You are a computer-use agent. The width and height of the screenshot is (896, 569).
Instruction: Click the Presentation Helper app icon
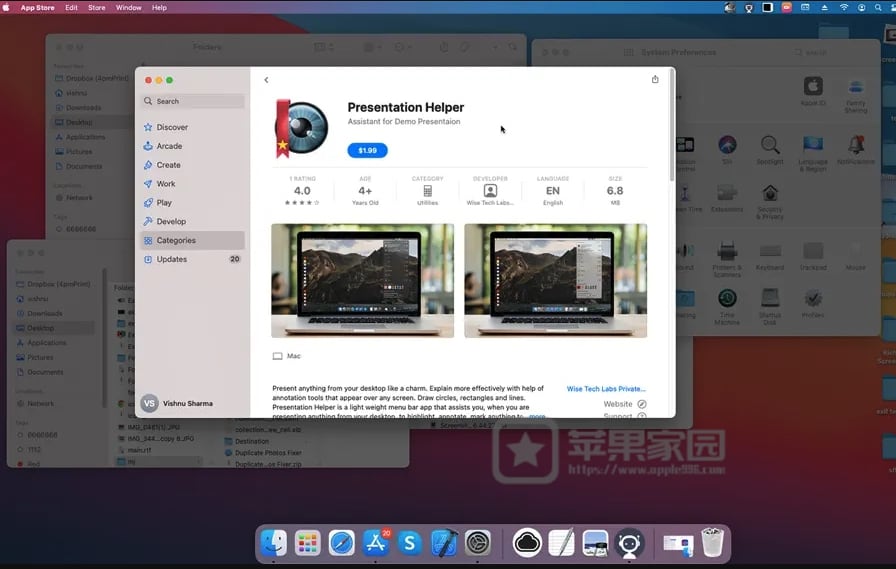pos(301,129)
